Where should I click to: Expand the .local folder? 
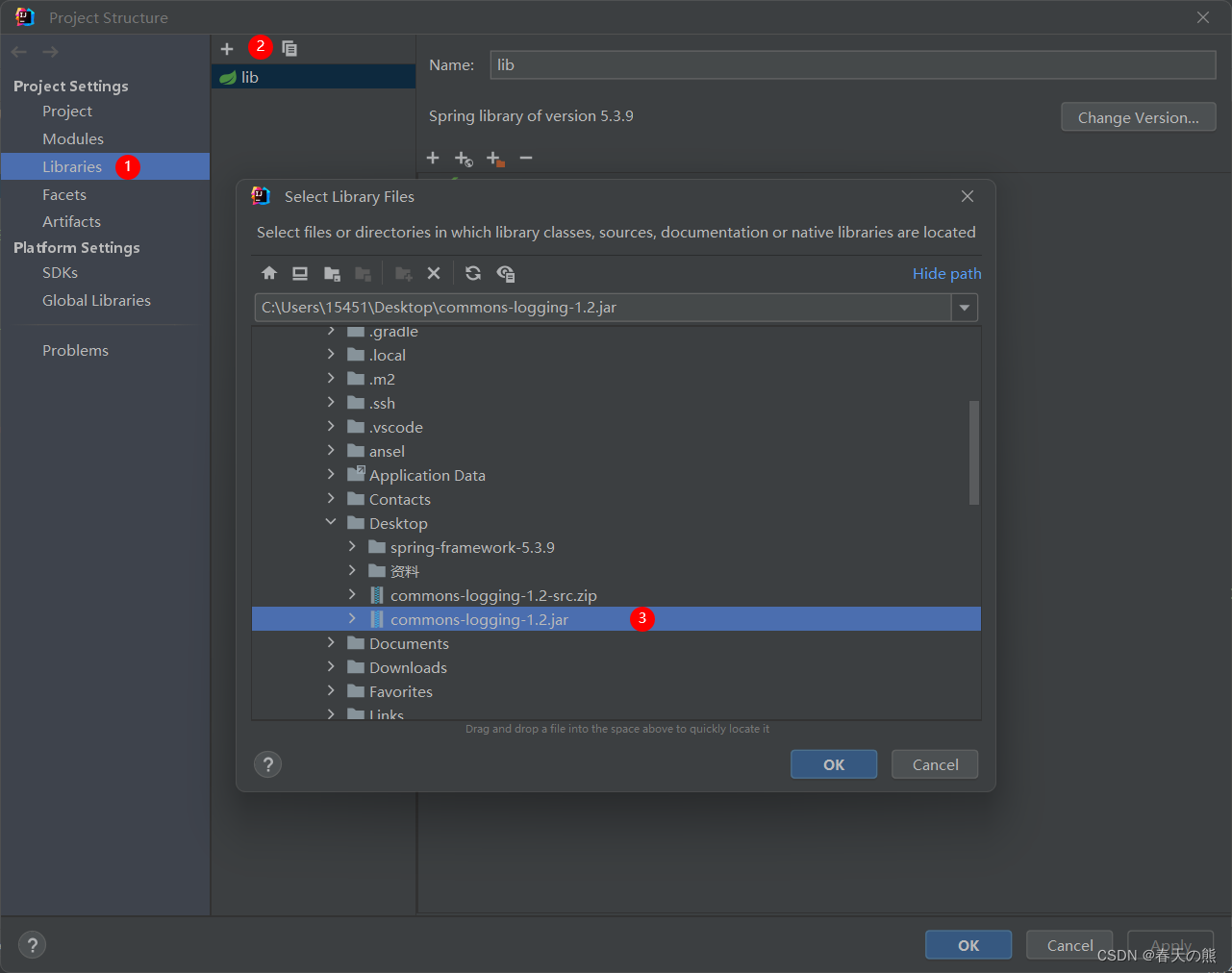[x=331, y=355]
